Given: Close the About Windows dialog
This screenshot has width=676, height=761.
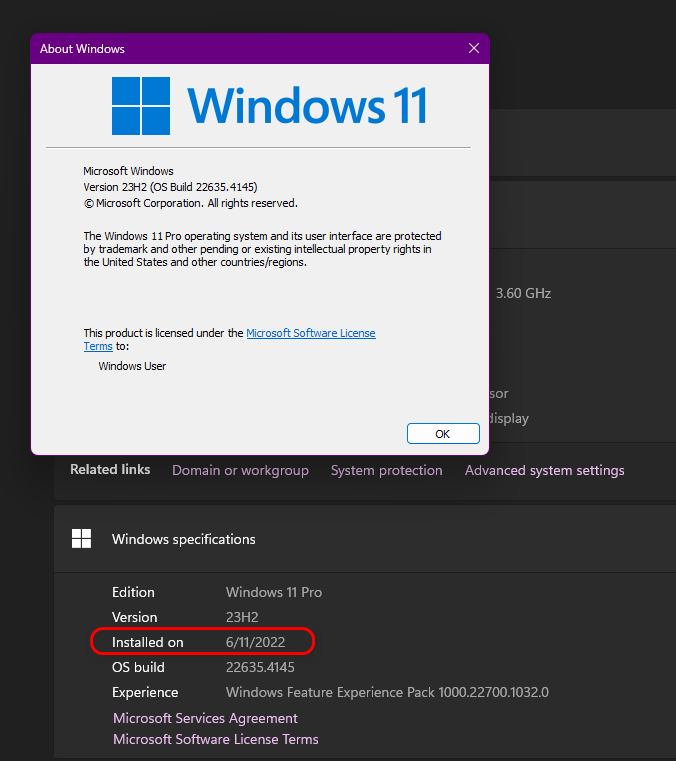Looking at the screenshot, I should (x=474, y=48).
